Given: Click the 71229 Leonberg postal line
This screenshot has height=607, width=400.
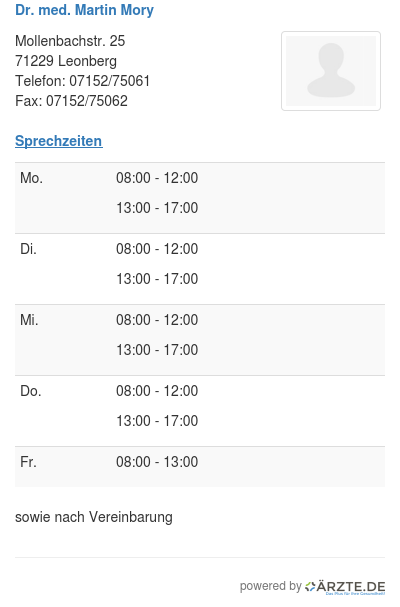Looking at the screenshot, I should (x=66, y=61).
